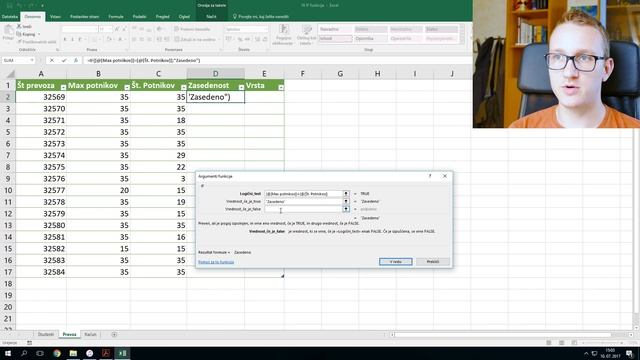Screen dimensions: 640x360
Task: Click the Normal view icon in status bar
Action: [549, 343]
